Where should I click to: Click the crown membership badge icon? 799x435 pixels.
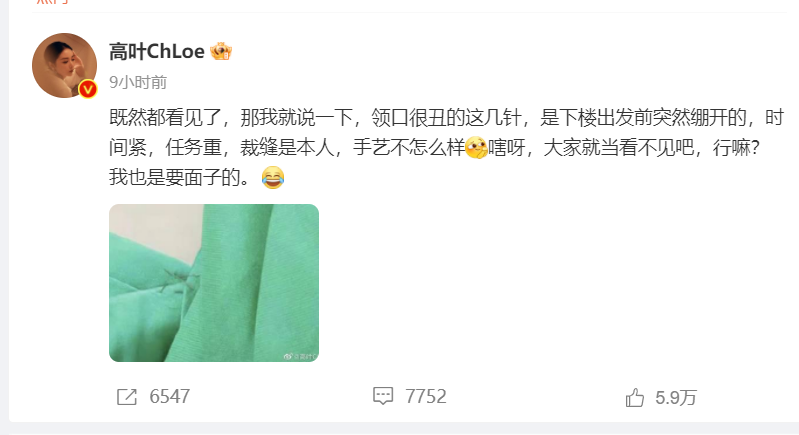(x=221, y=51)
